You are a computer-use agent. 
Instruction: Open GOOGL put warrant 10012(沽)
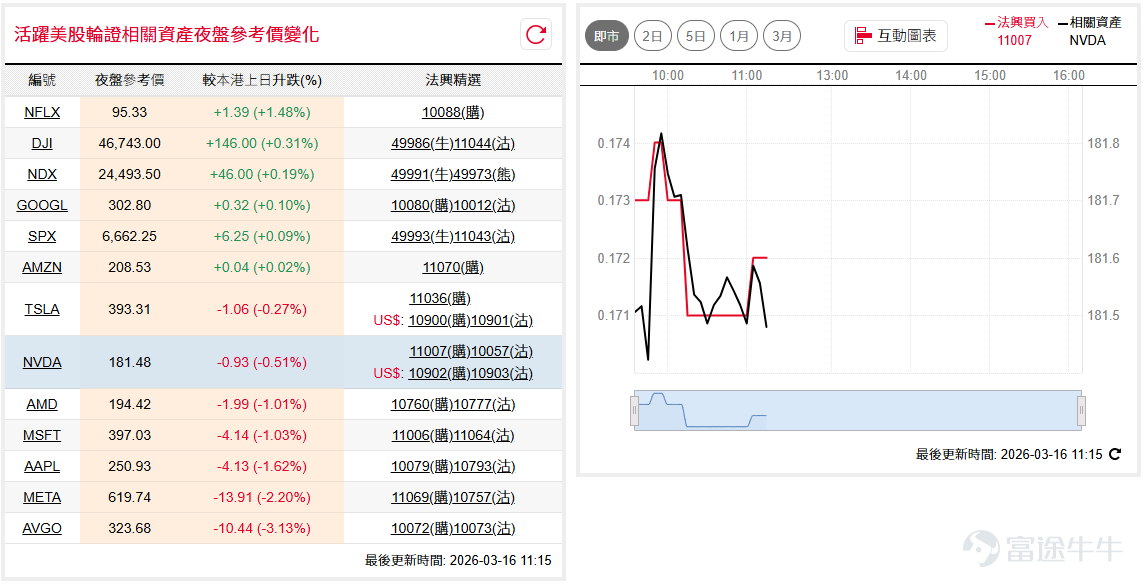click(x=484, y=205)
